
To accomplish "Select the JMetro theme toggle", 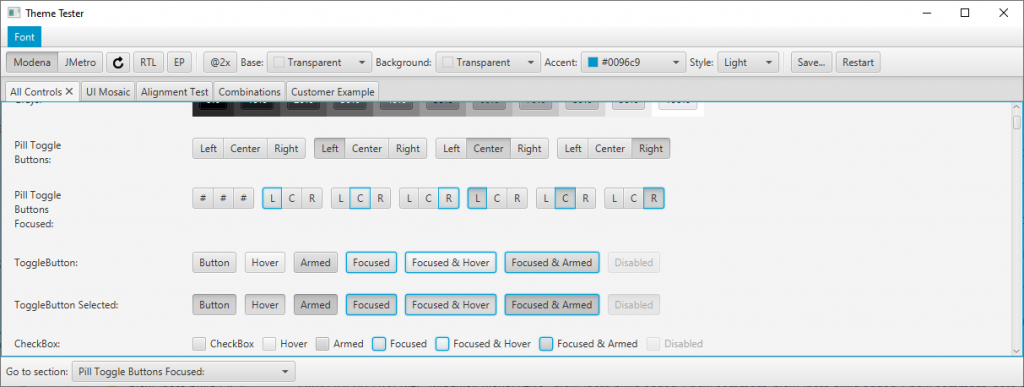I will click(x=80, y=63).
